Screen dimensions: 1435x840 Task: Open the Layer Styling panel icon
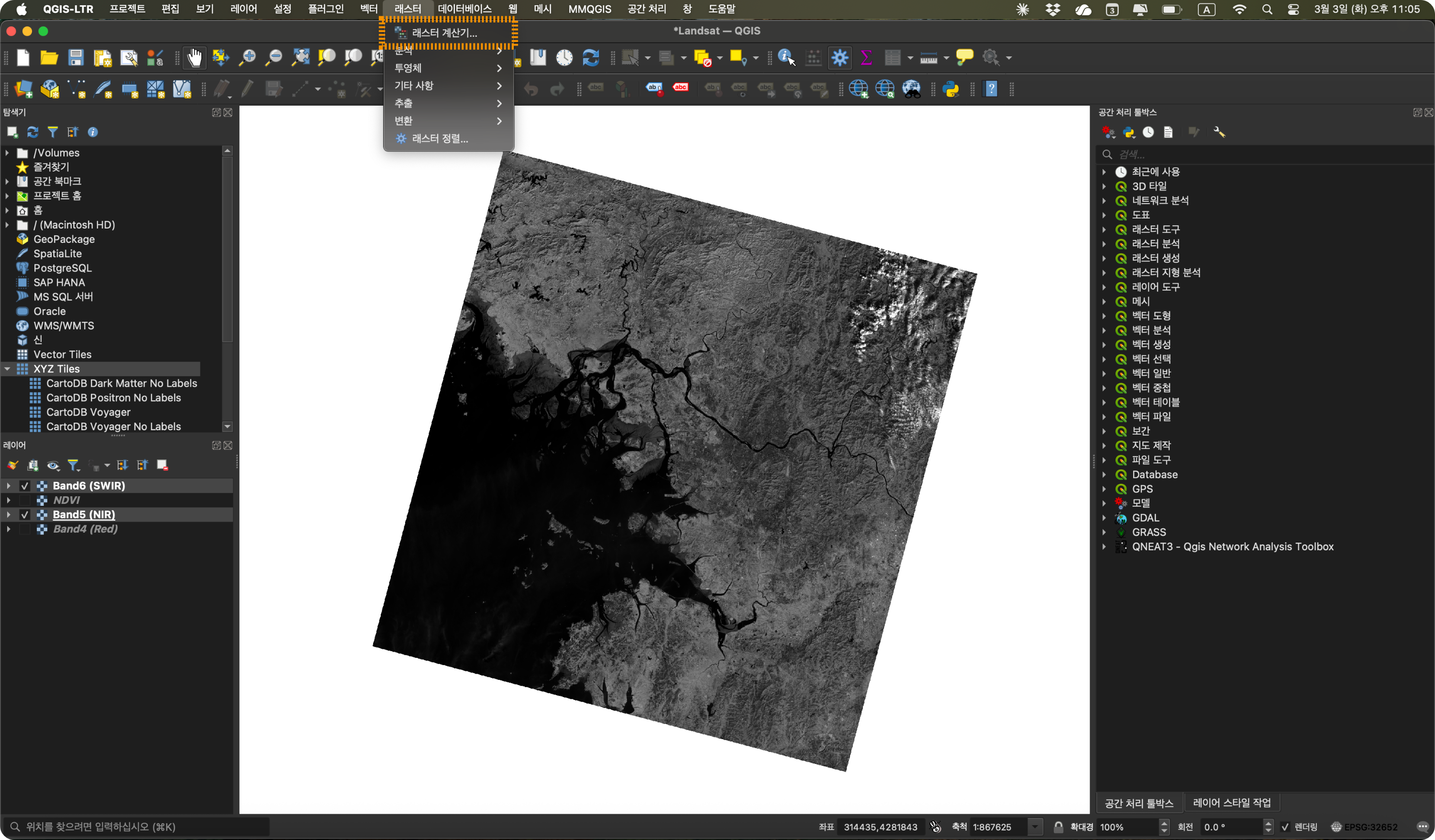(x=12, y=465)
